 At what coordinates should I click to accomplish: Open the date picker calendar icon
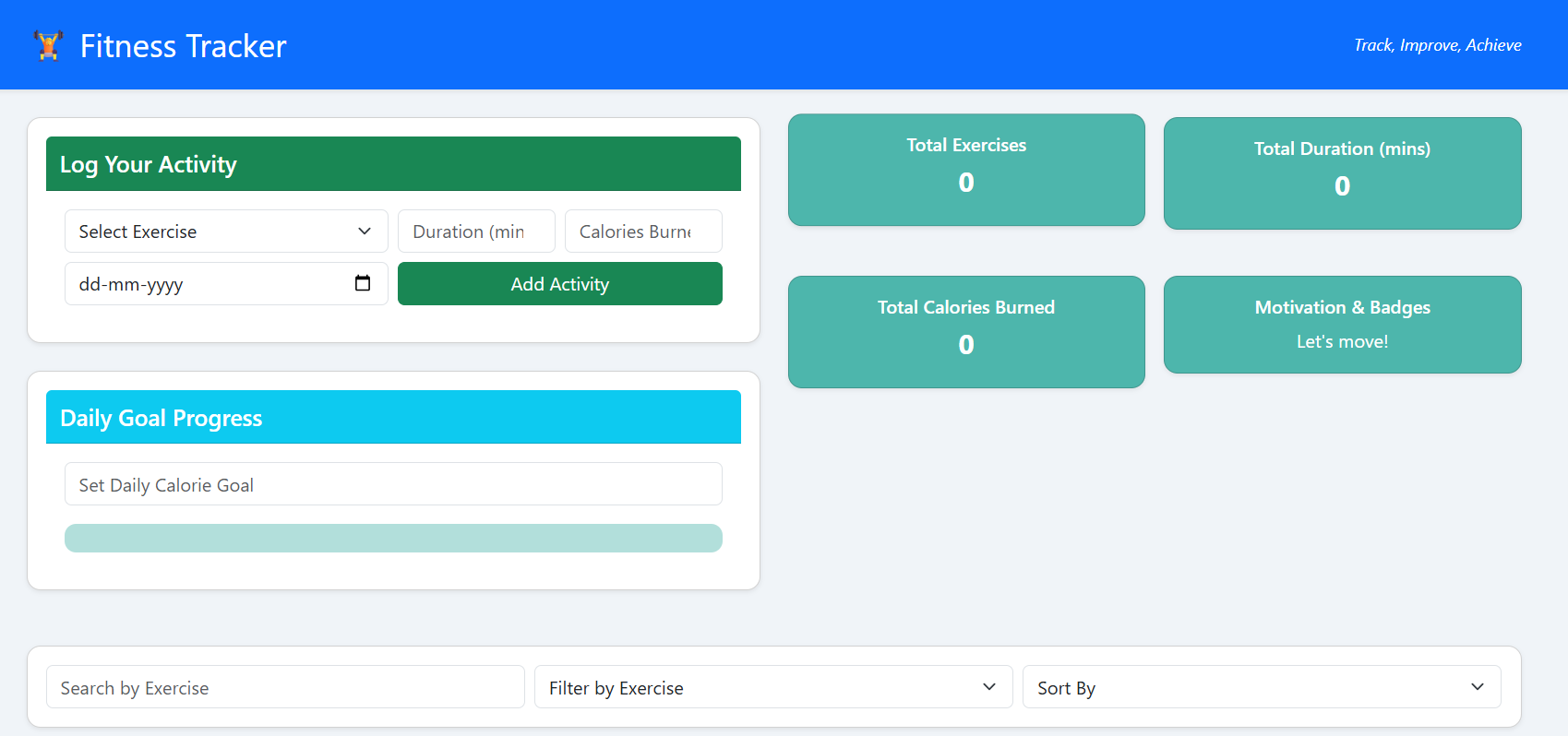[363, 283]
